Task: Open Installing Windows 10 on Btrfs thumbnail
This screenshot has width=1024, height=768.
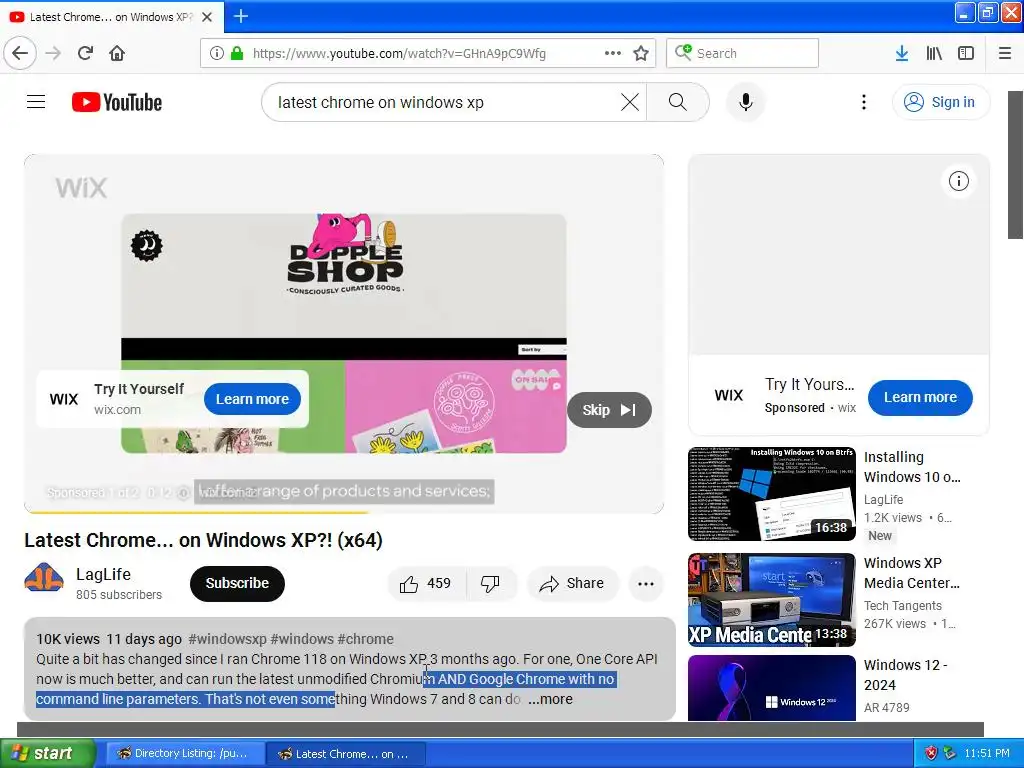Action: click(771, 494)
